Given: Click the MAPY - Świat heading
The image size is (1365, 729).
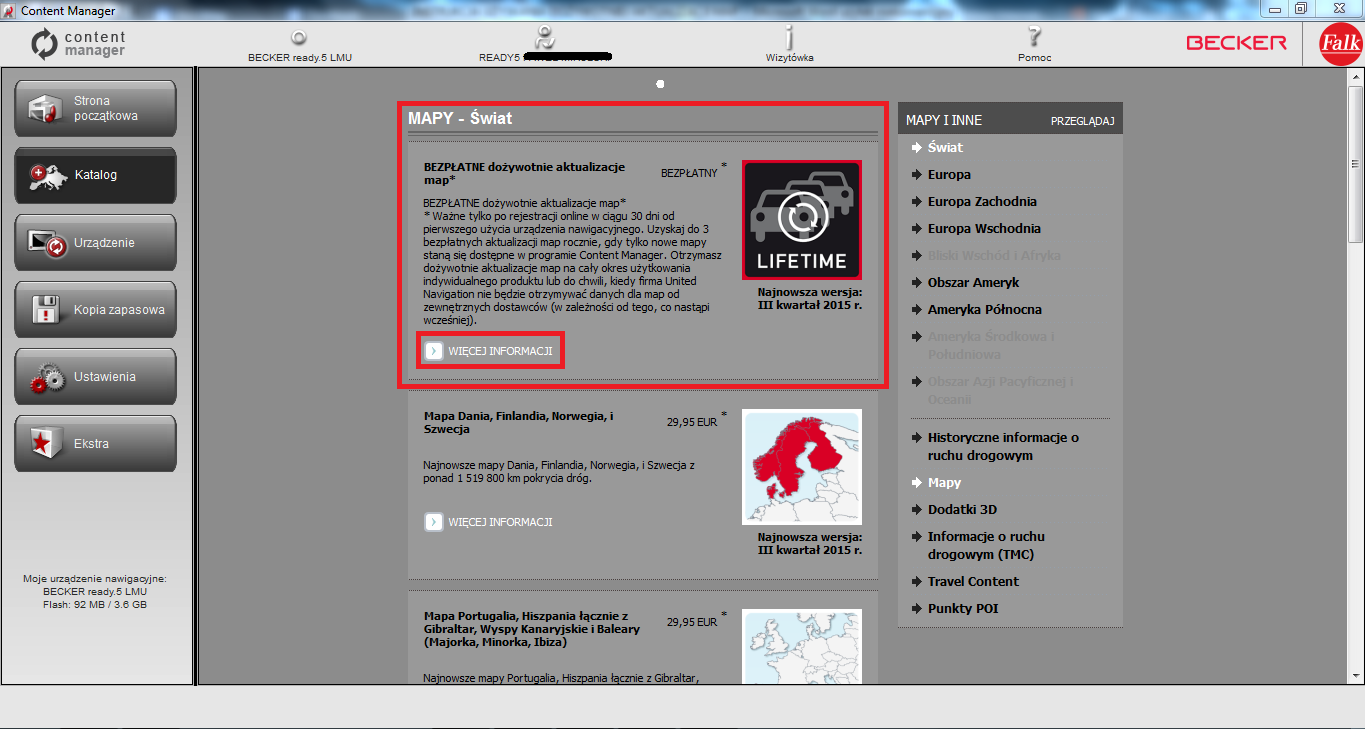Looking at the screenshot, I should tap(460, 118).
